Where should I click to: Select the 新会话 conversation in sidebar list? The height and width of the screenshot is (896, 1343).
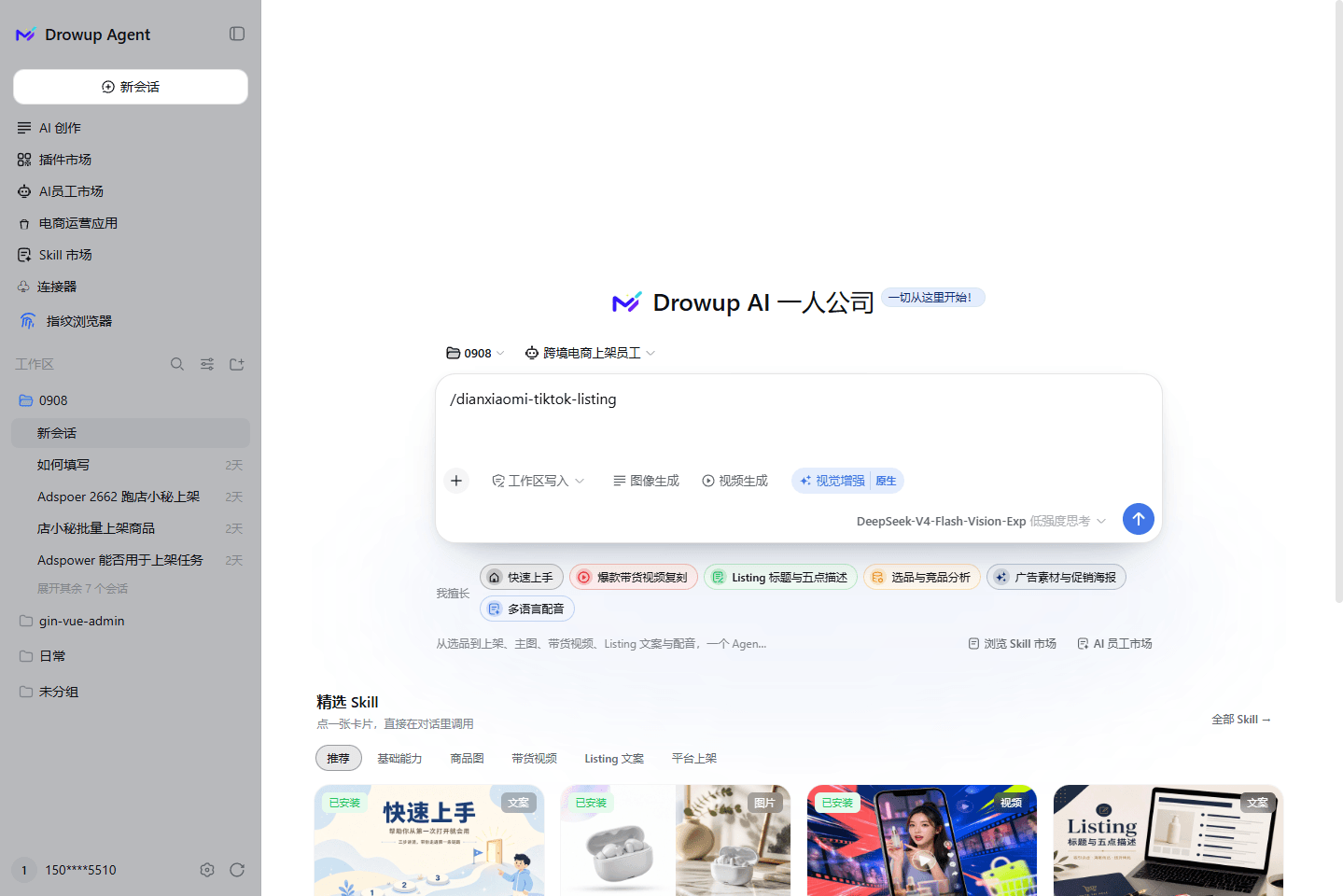point(131,433)
